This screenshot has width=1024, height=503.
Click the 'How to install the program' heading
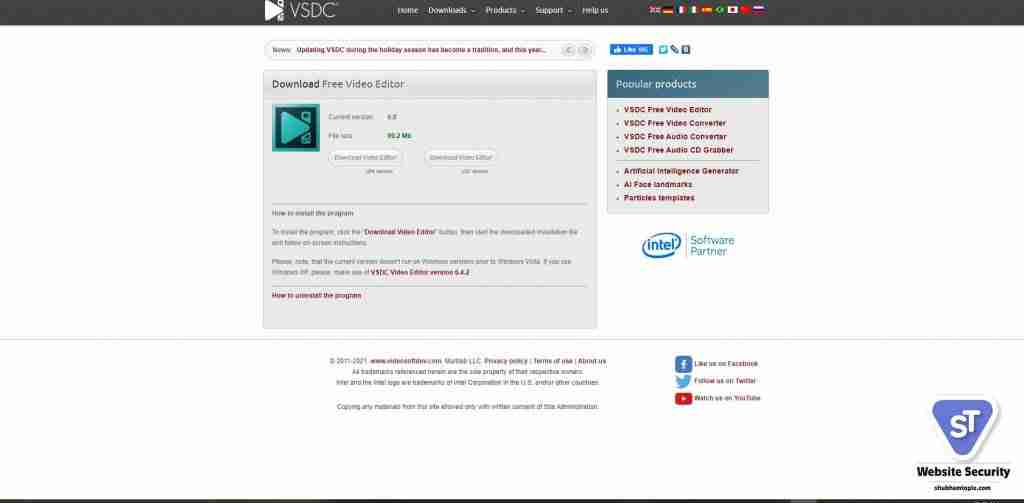[313, 213]
